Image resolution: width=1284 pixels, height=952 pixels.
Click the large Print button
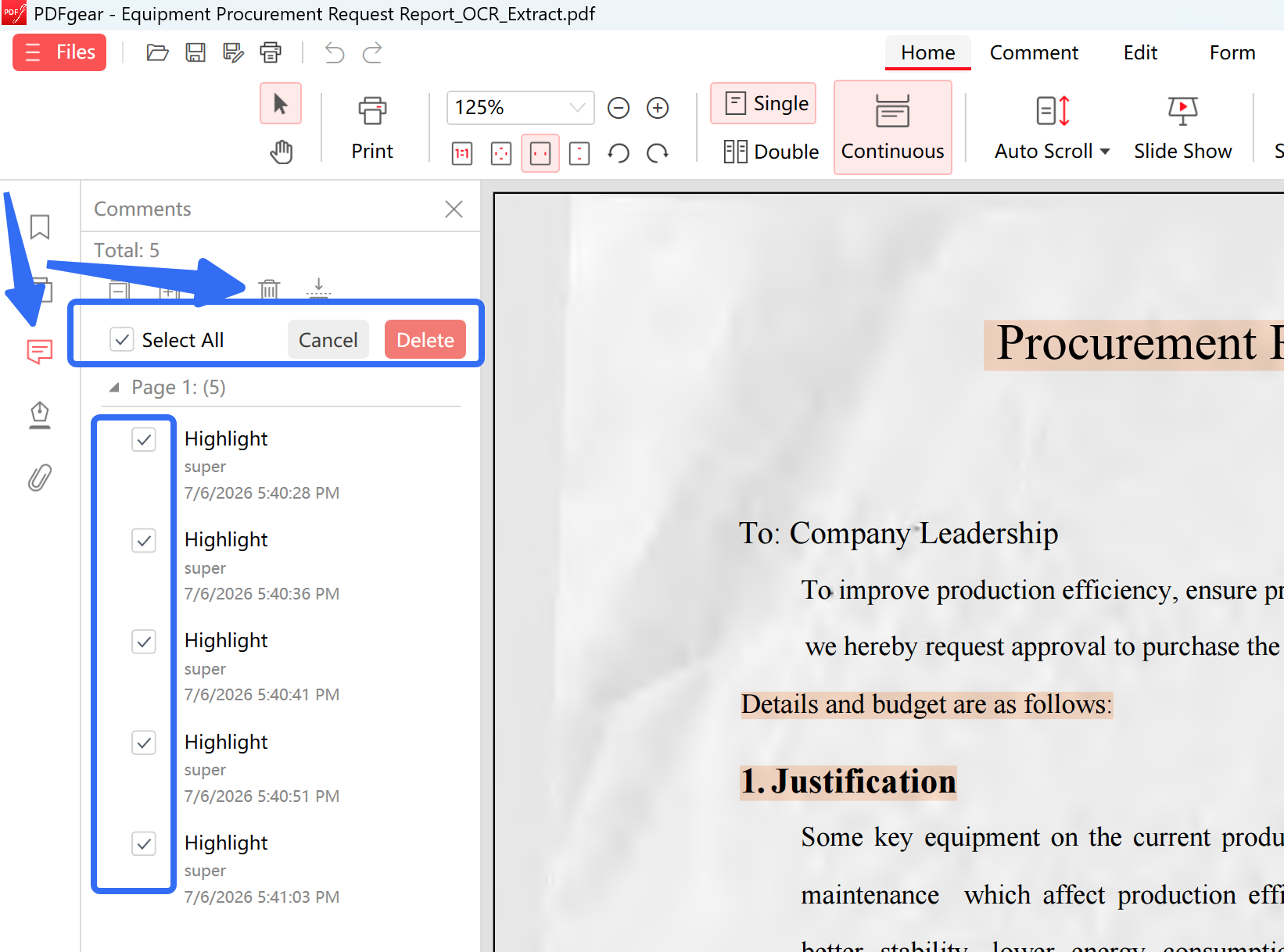(x=372, y=127)
